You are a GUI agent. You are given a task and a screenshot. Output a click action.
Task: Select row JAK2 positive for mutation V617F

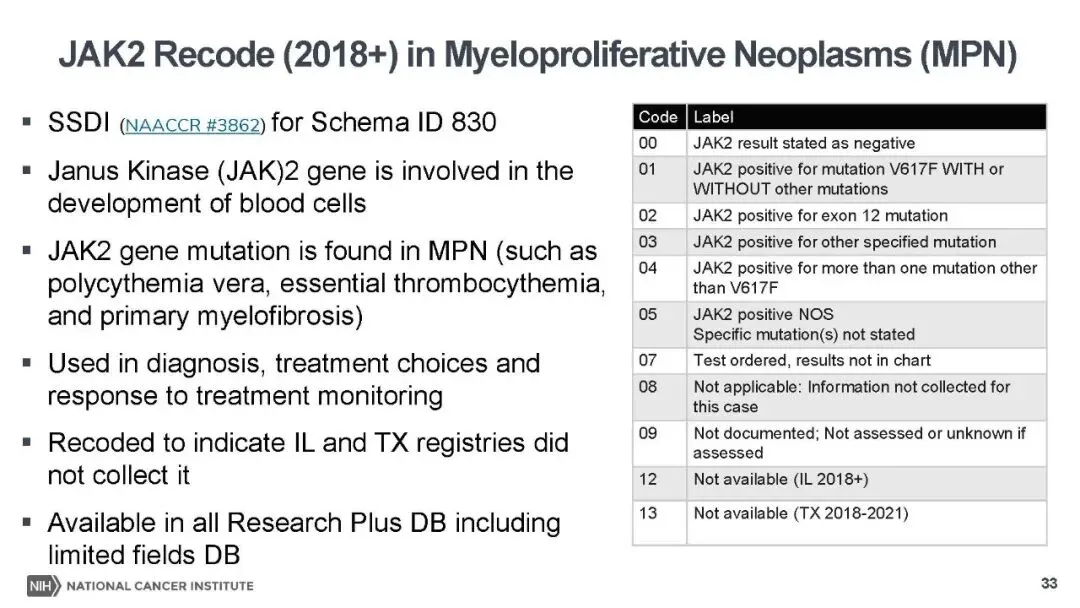click(x=840, y=179)
